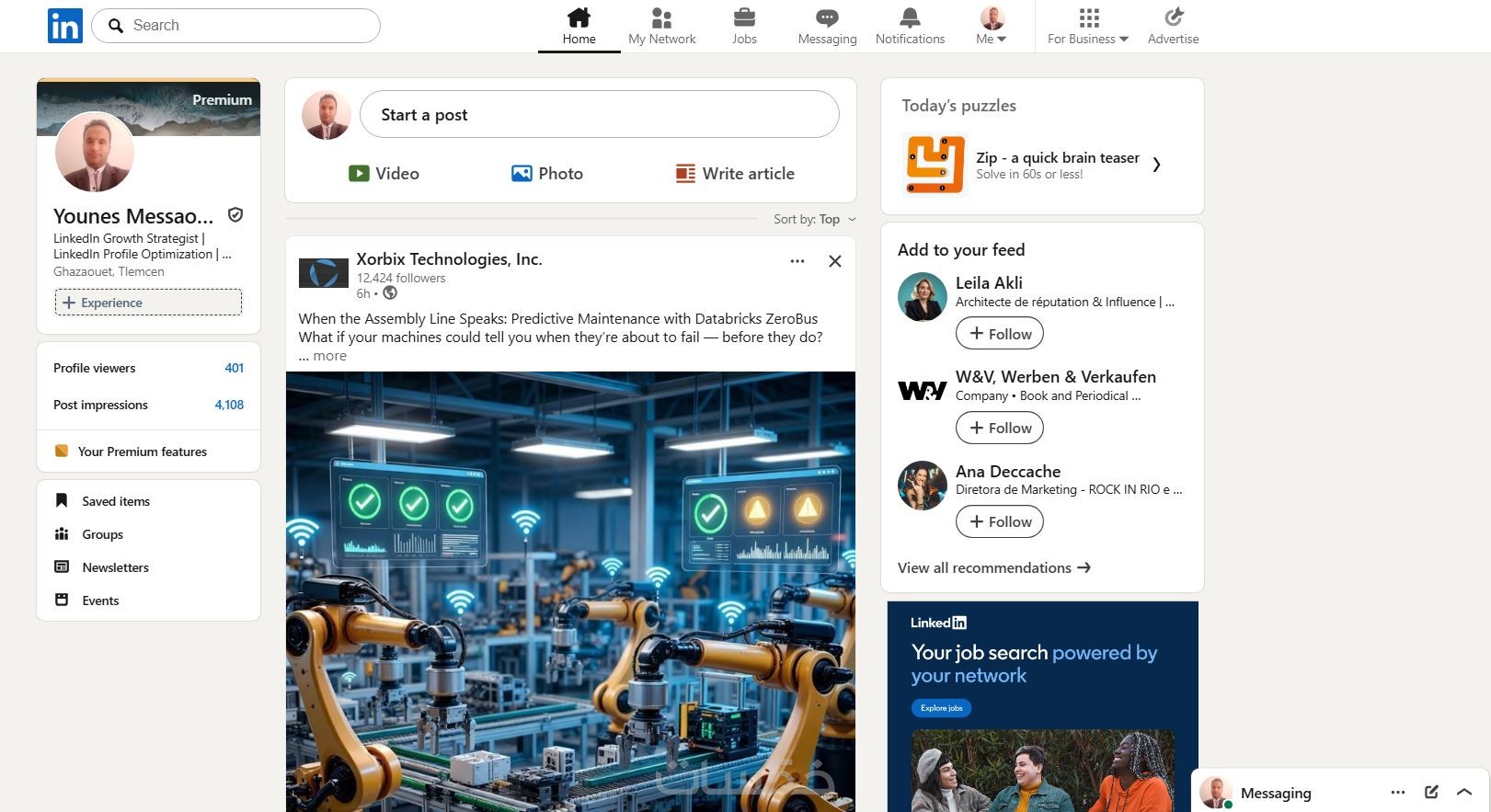This screenshot has width=1491, height=812.
Task: Open the My Network icon
Action: point(661,17)
